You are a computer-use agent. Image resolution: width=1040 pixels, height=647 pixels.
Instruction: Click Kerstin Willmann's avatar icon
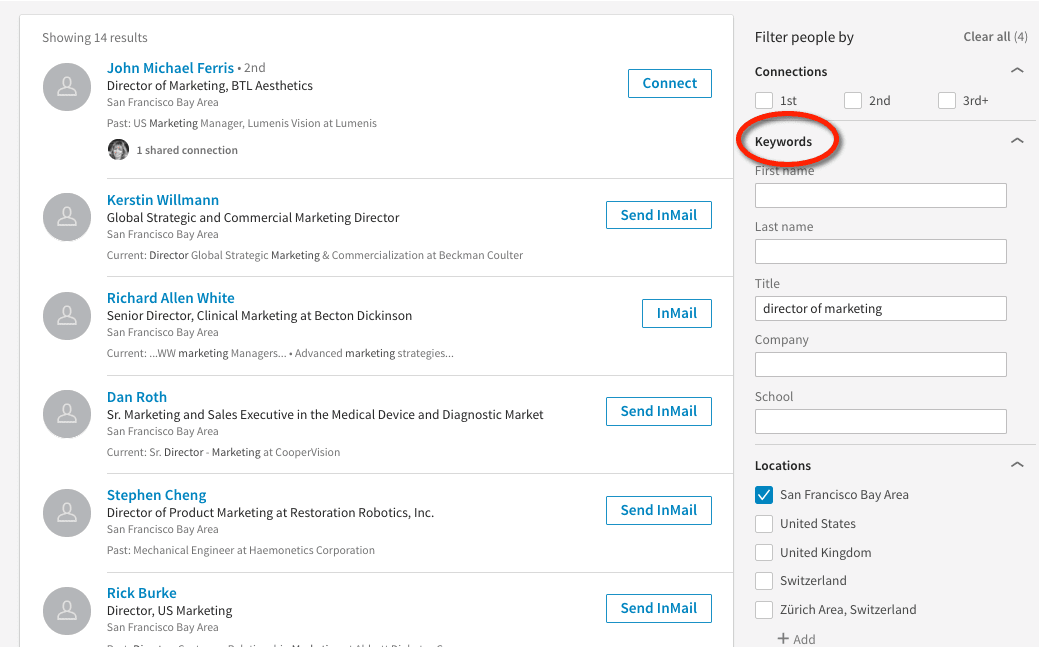(67, 218)
